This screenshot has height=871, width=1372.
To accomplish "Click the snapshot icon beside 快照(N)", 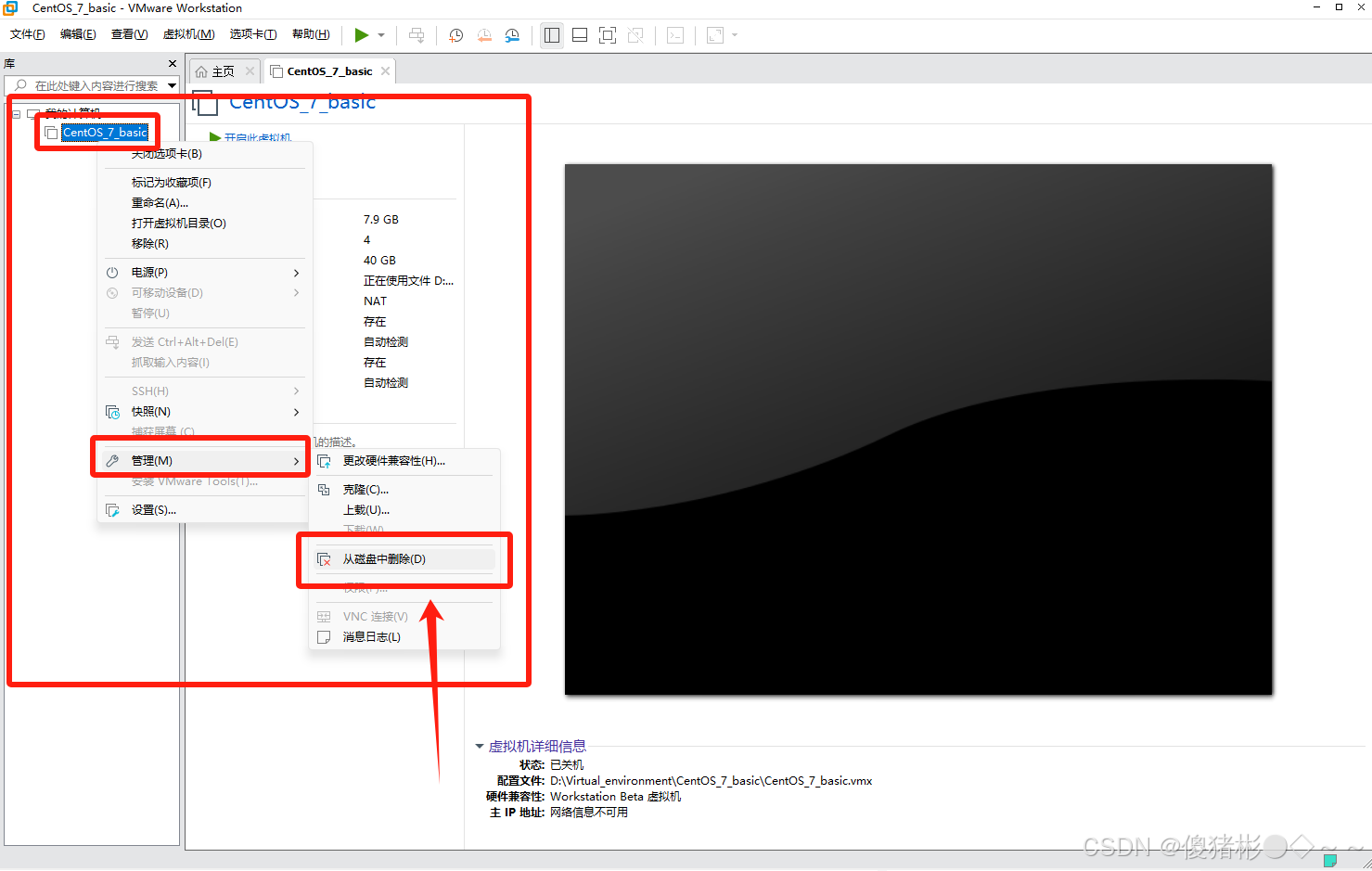I will click(112, 412).
